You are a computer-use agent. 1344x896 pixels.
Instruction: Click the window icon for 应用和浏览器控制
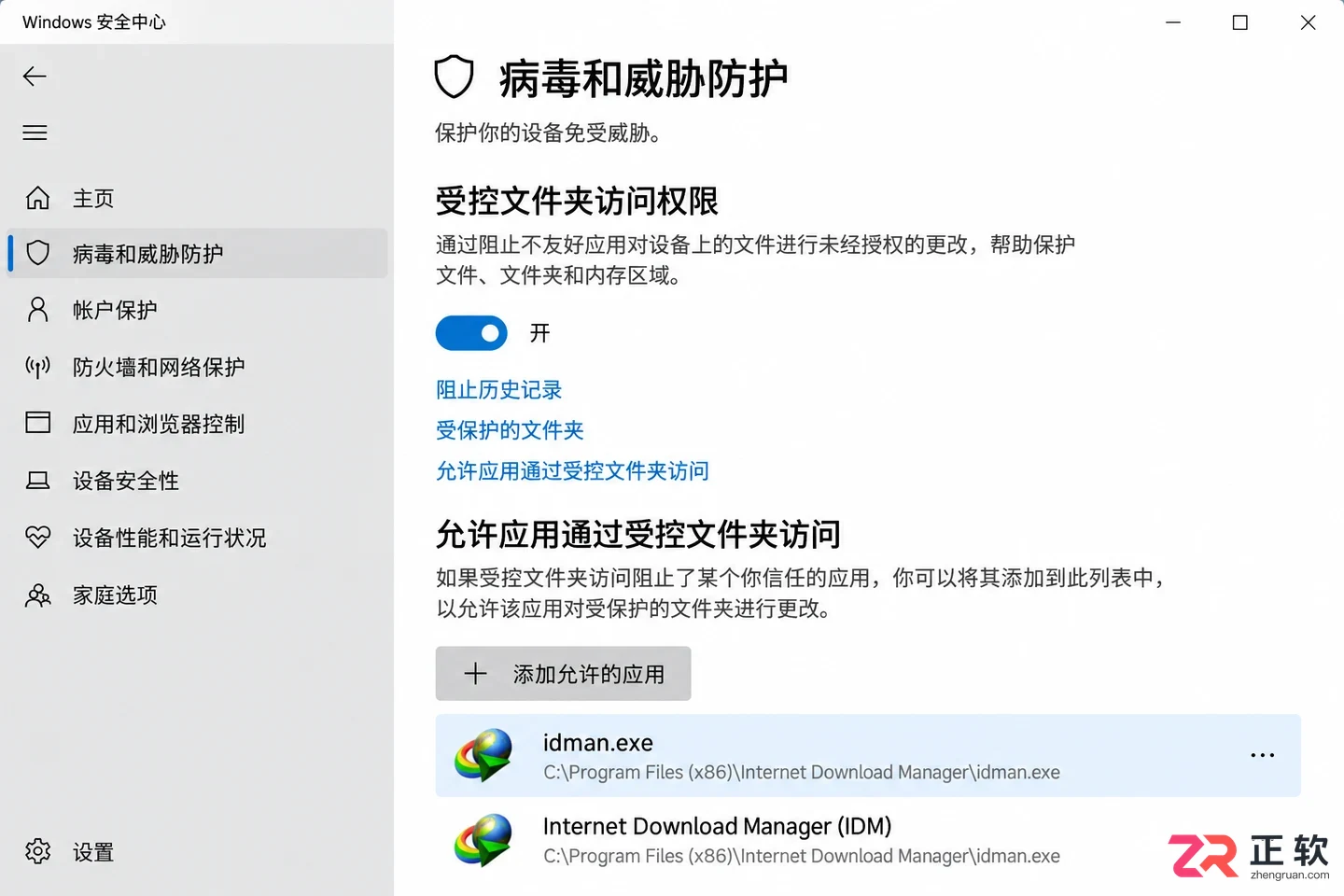click(37, 423)
